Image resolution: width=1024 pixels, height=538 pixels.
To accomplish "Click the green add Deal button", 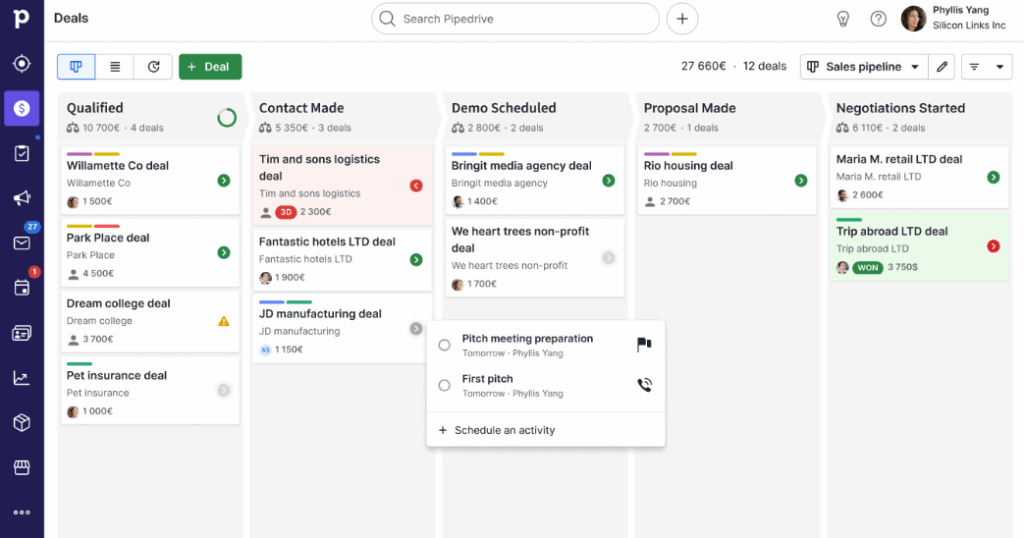I will (210, 67).
